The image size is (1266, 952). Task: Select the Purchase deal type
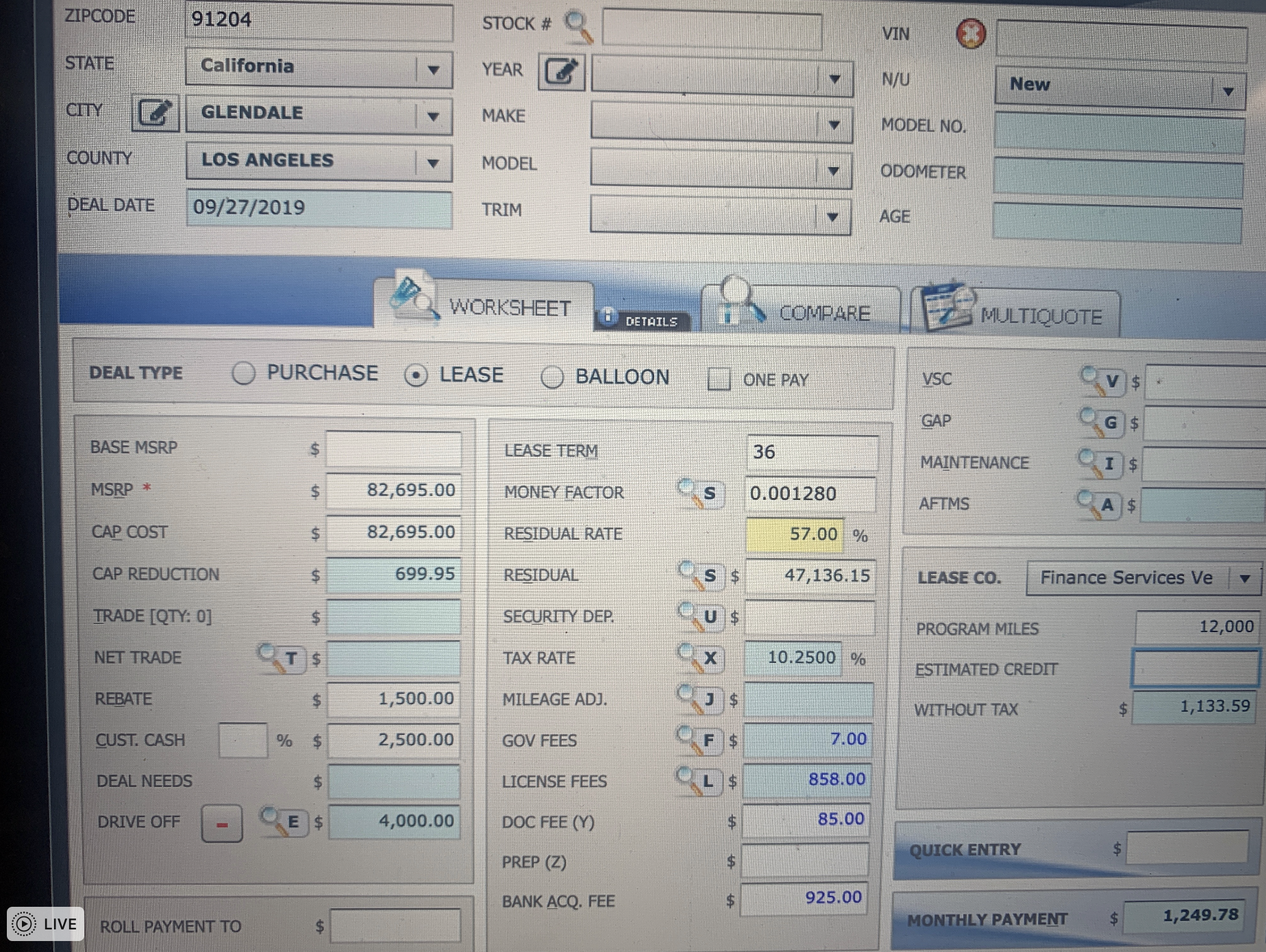pyautogui.click(x=243, y=373)
